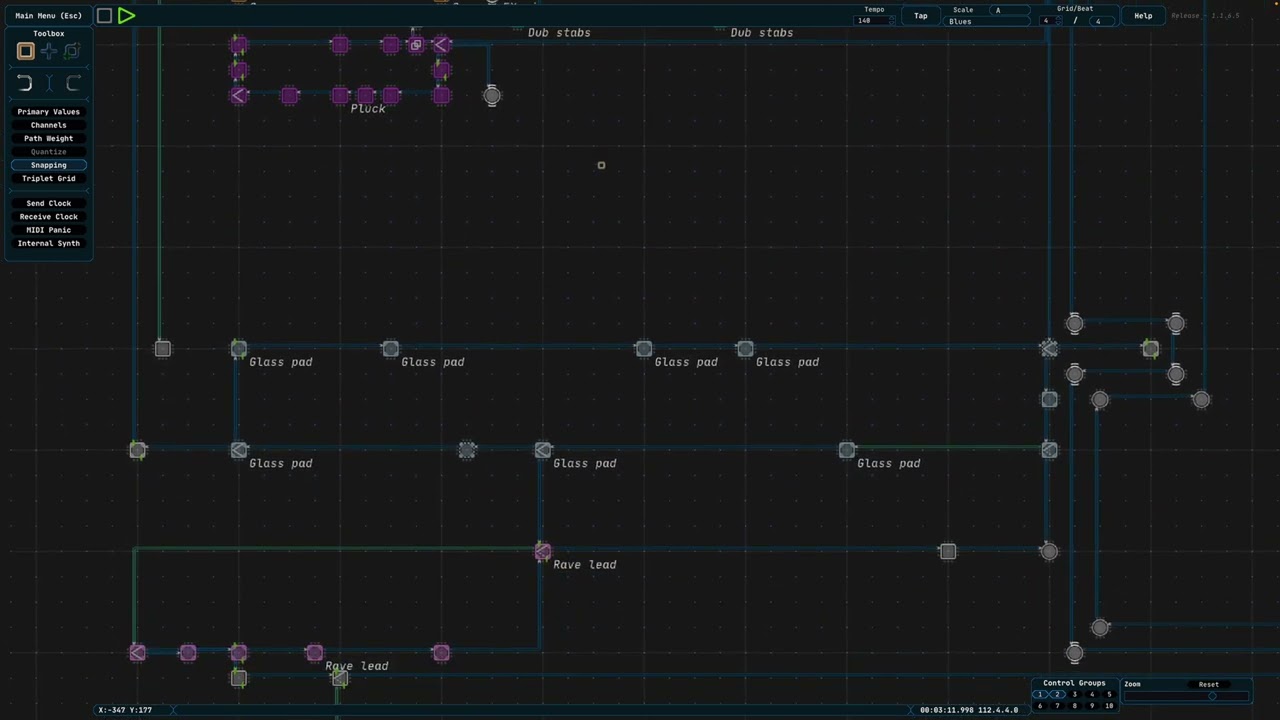The height and width of the screenshot is (720, 1280).
Task: Toggle Control Group 10
Action: click(1108, 706)
